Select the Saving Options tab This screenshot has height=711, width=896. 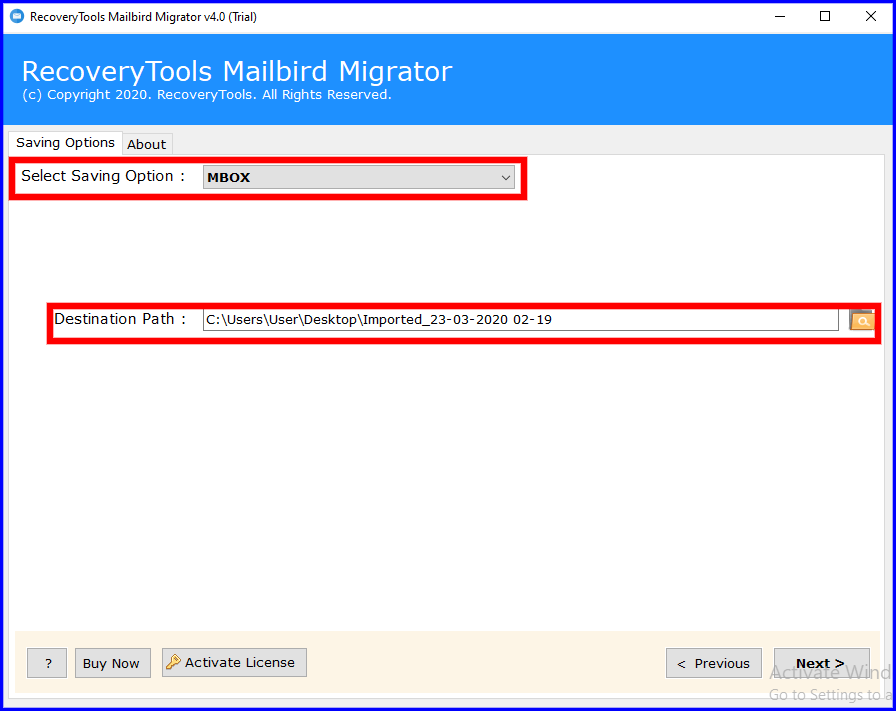(x=65, y=142)
